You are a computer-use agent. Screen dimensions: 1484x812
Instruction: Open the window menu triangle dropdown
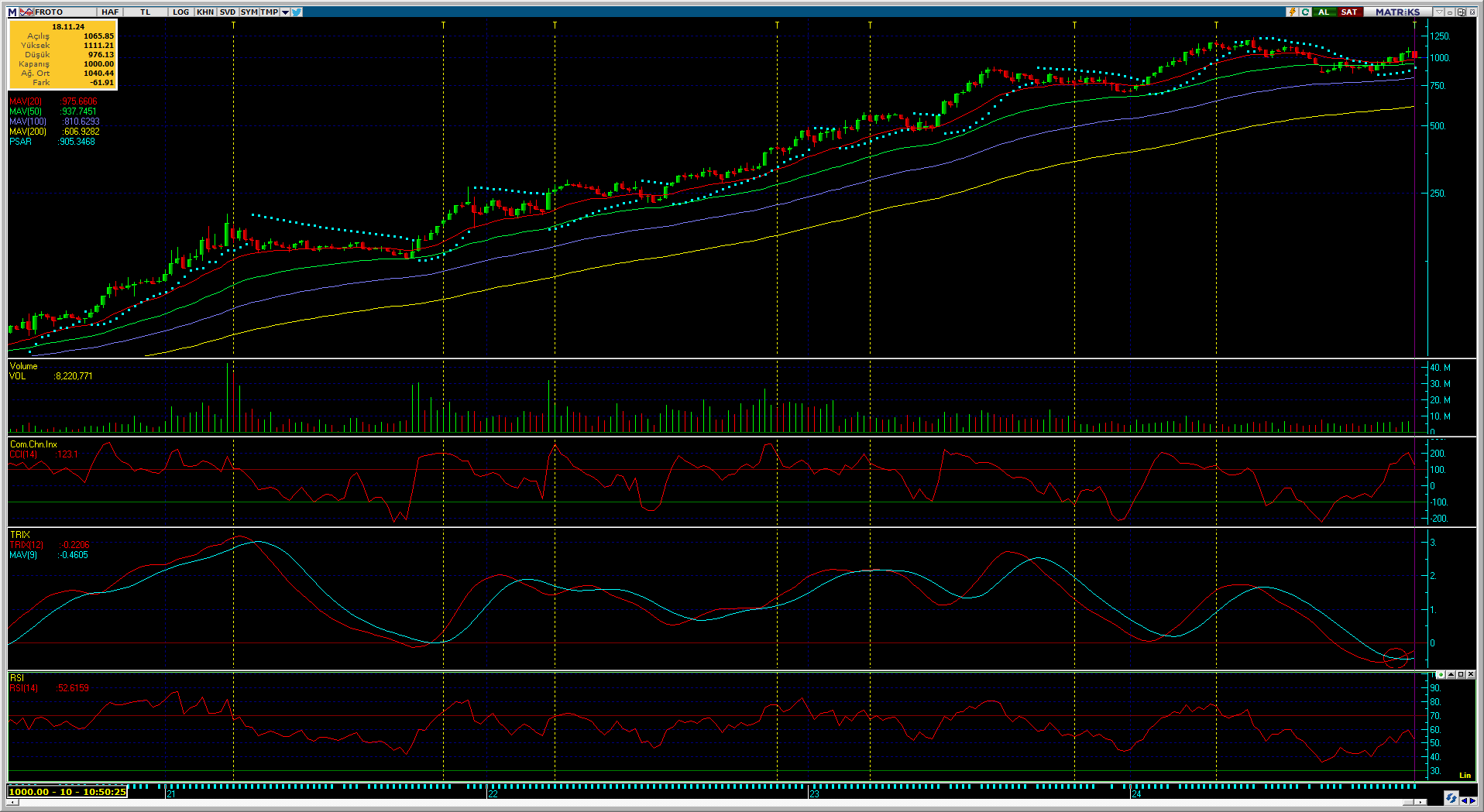point(1439,12)
